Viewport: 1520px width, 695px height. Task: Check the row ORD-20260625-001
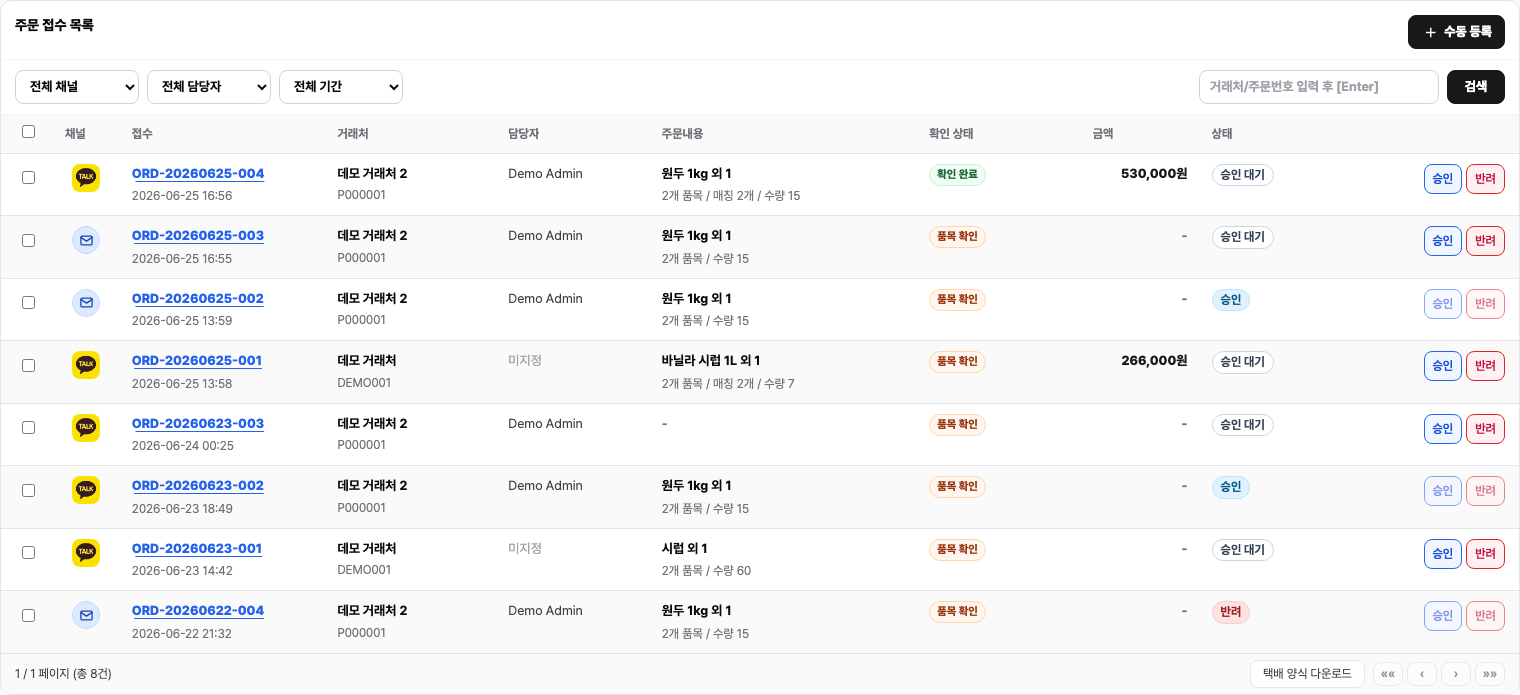(28, 365)
